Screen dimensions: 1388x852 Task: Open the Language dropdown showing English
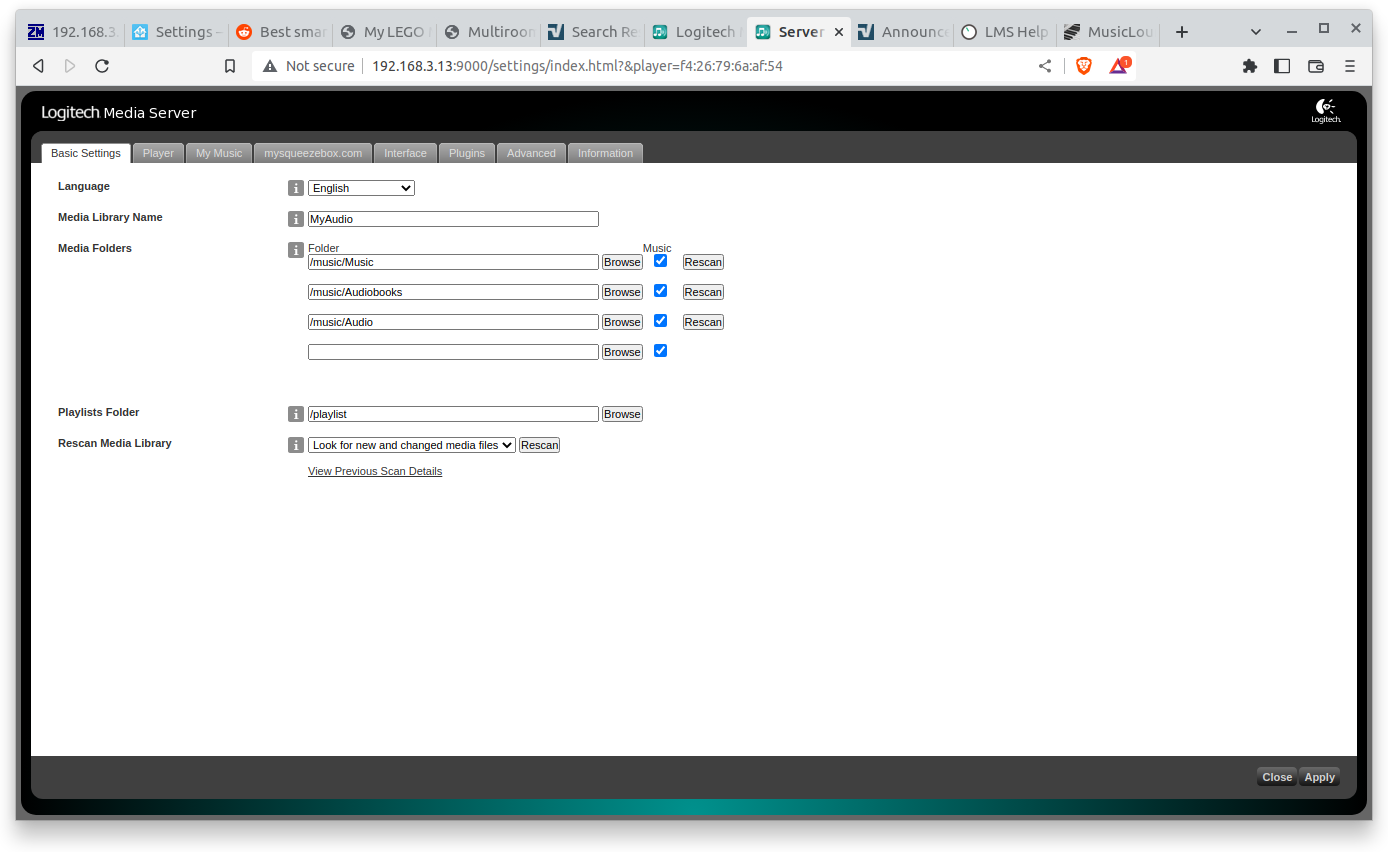361,188
